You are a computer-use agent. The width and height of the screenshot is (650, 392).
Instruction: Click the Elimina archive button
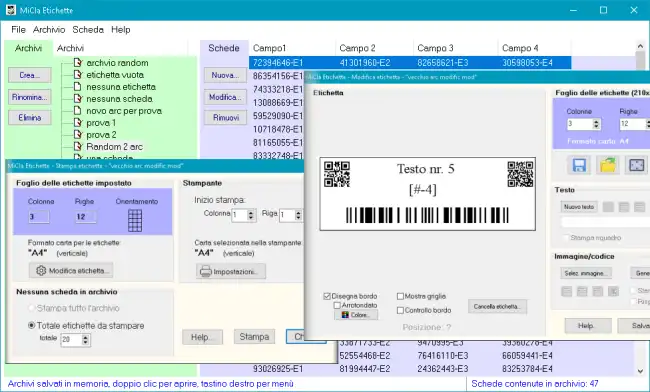point(29,118)
